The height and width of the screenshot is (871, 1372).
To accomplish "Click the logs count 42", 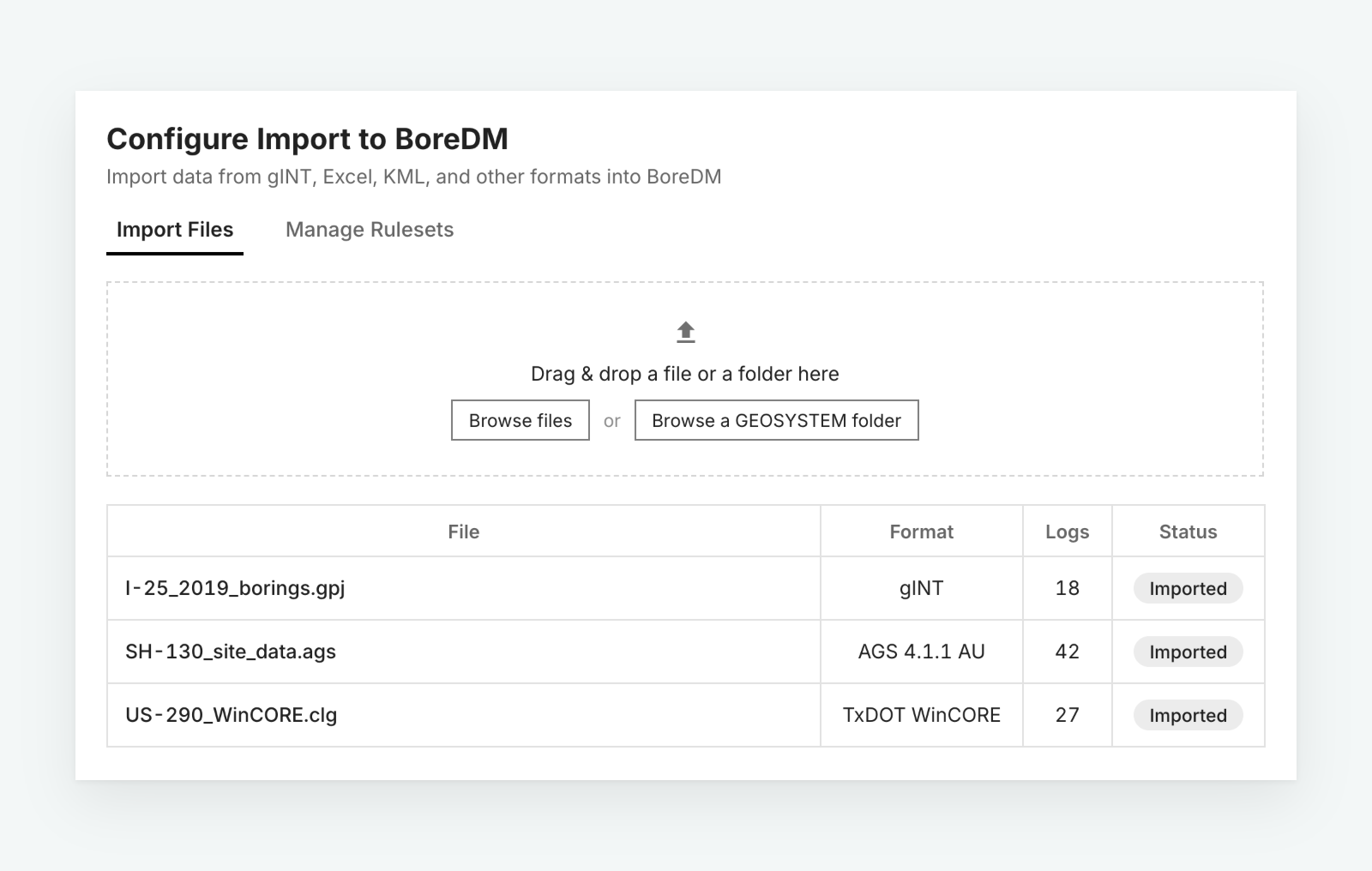I will (1068, 652).
